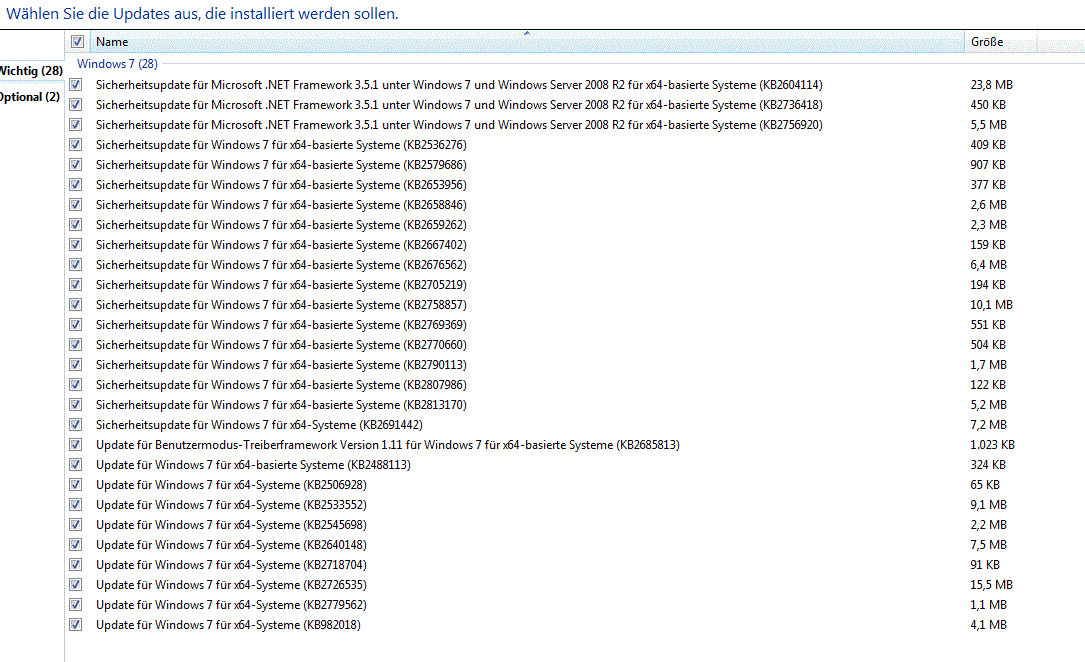Uncheck the KB2604114 update checkbox
The width and height of the screenshot is (1085, 662).
76,84
